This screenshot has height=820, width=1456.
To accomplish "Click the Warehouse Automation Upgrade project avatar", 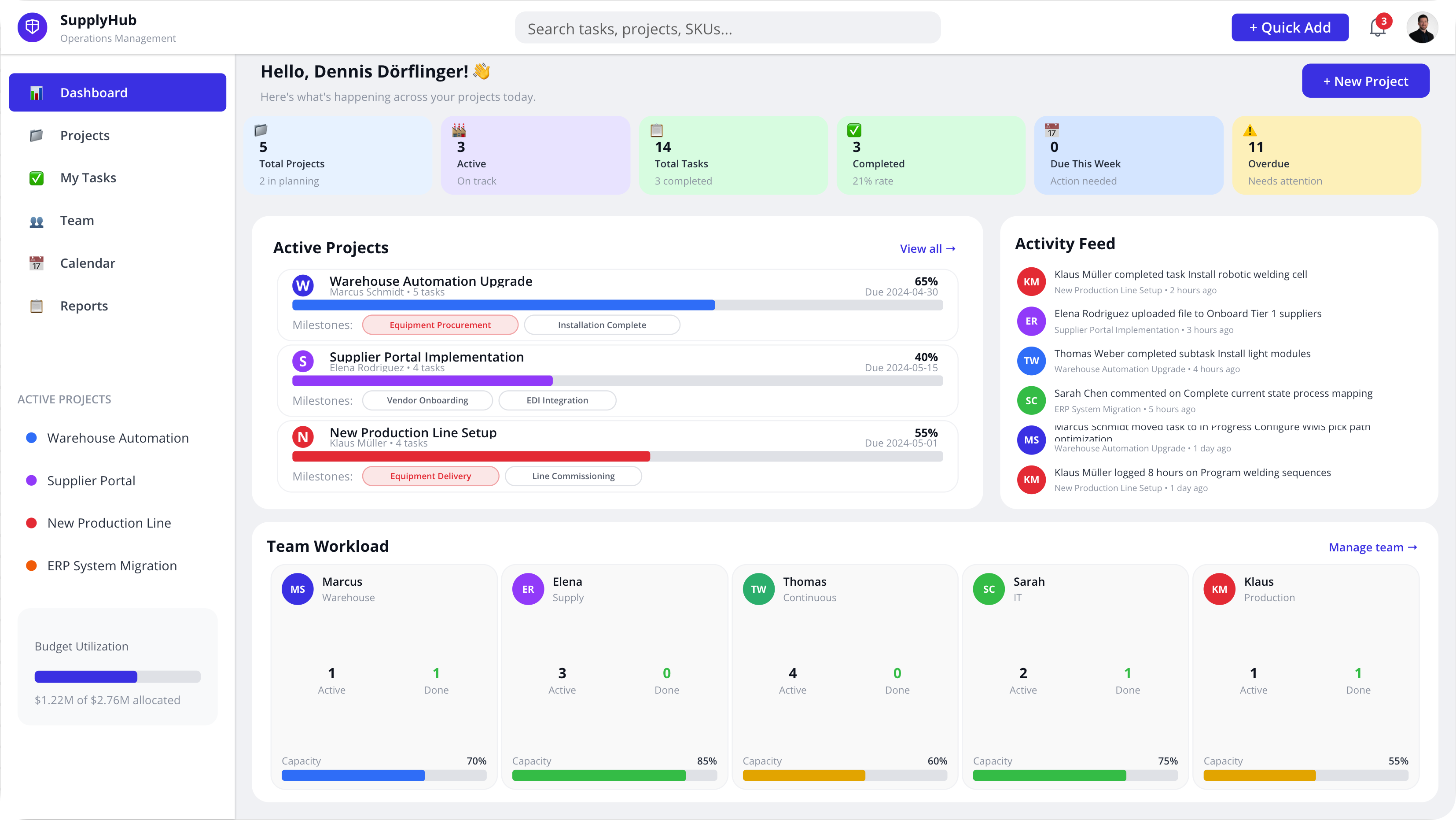I will [x=304, y=285].
